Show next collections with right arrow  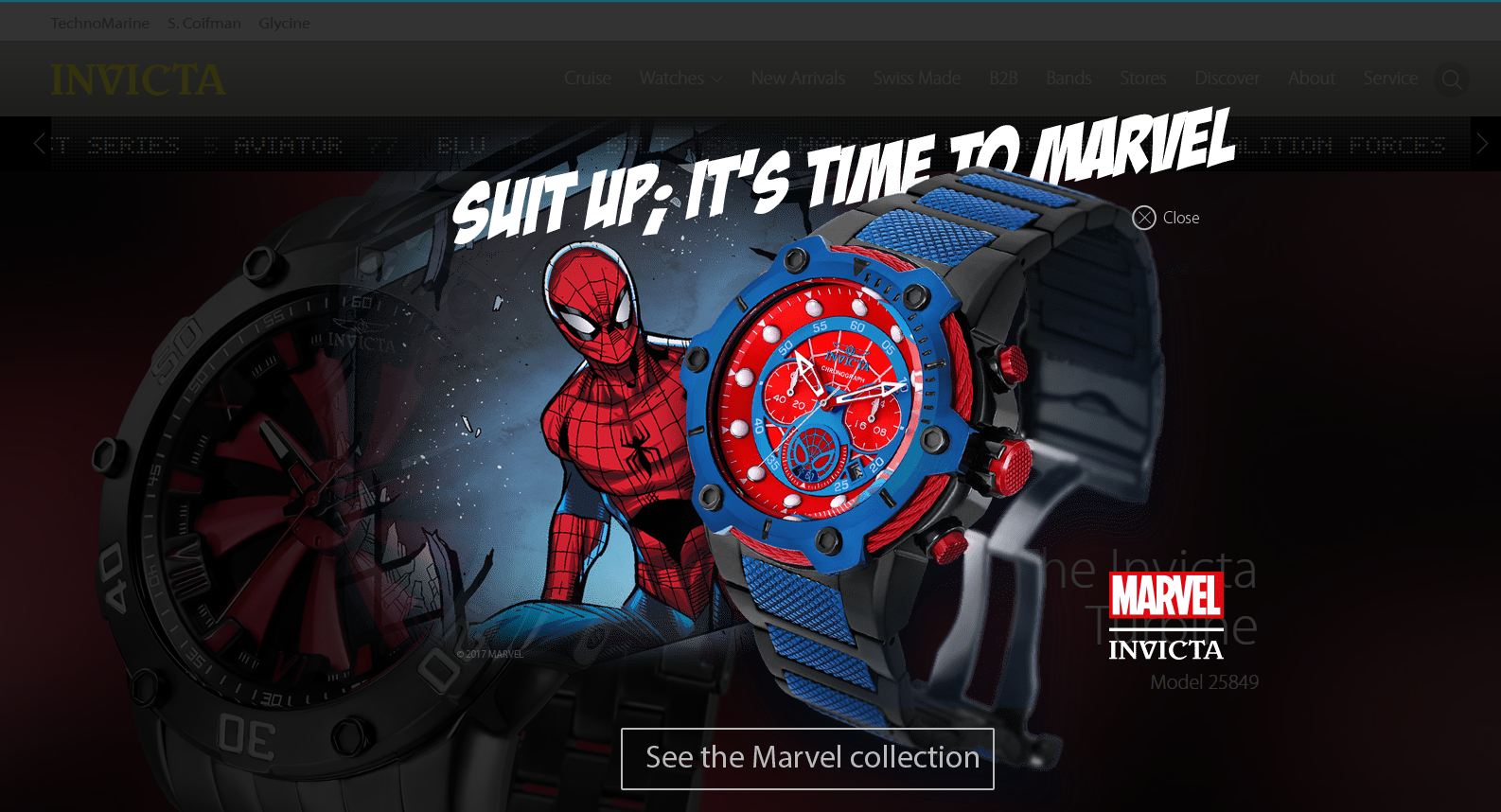(1482, 144)
